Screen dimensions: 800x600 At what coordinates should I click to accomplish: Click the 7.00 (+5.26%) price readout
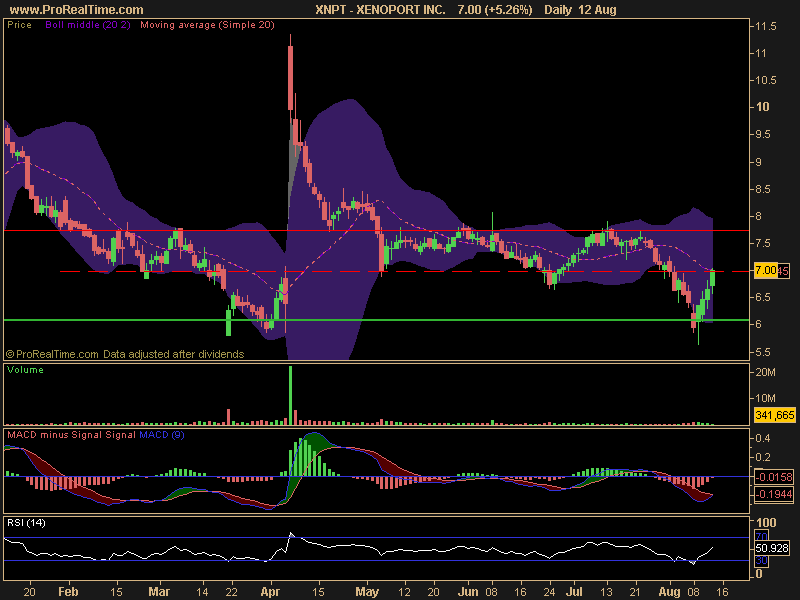pyautogui.click(x=494, y=9)
